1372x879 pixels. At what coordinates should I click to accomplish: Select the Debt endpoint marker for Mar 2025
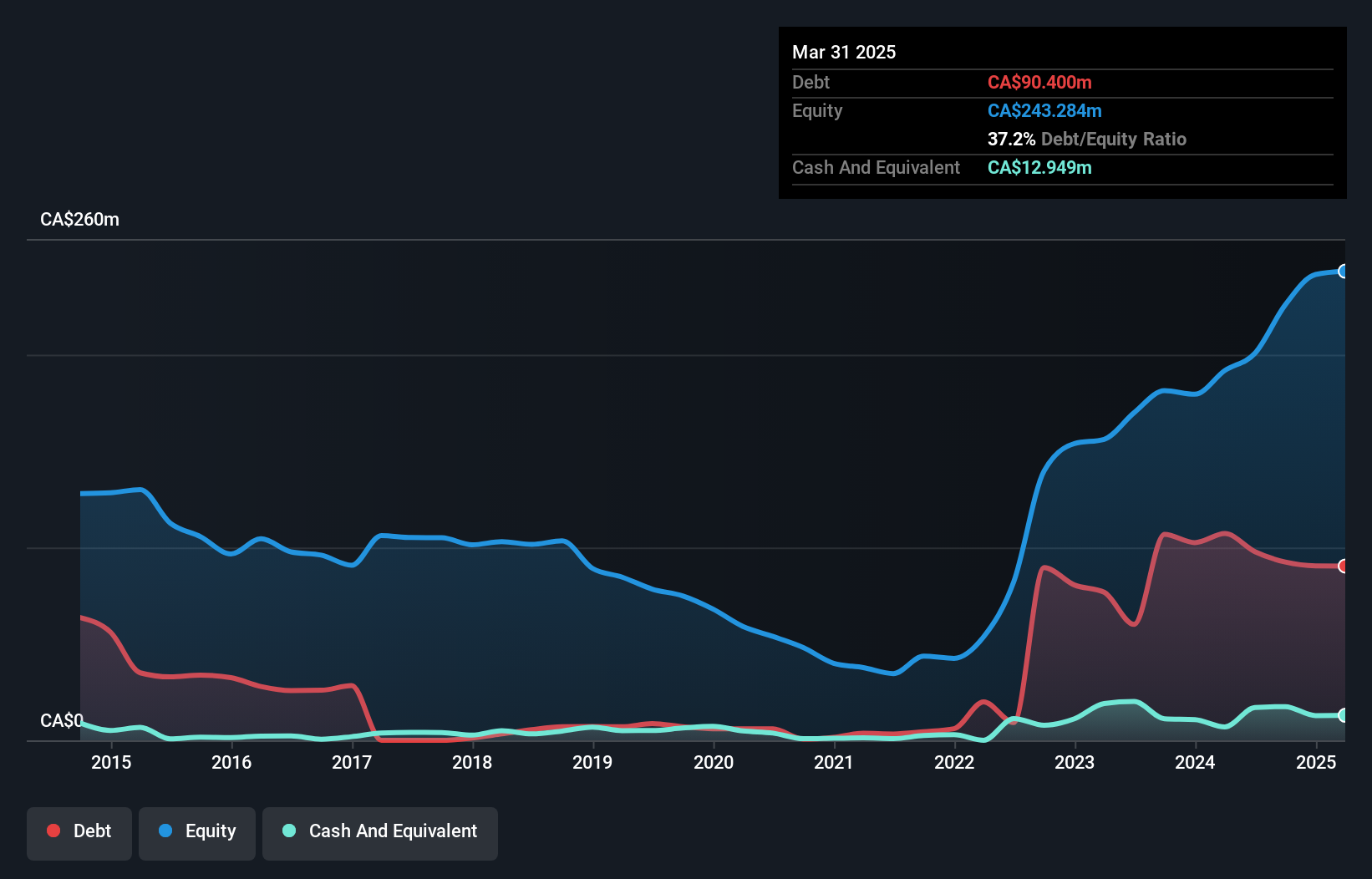[x=1344, y=566]
